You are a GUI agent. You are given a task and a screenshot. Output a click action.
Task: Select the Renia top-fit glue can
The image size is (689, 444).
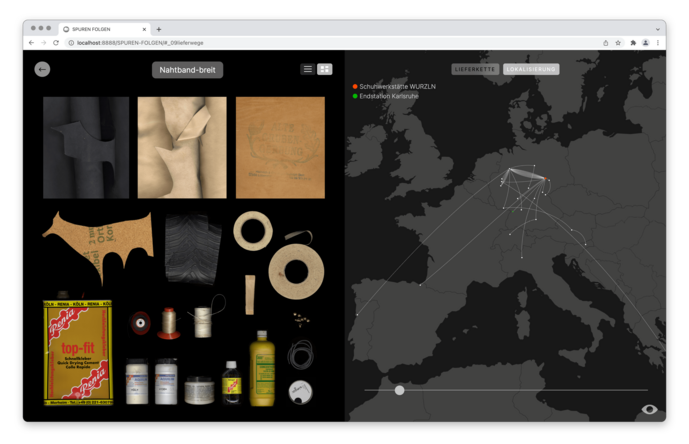click(78, 350)
